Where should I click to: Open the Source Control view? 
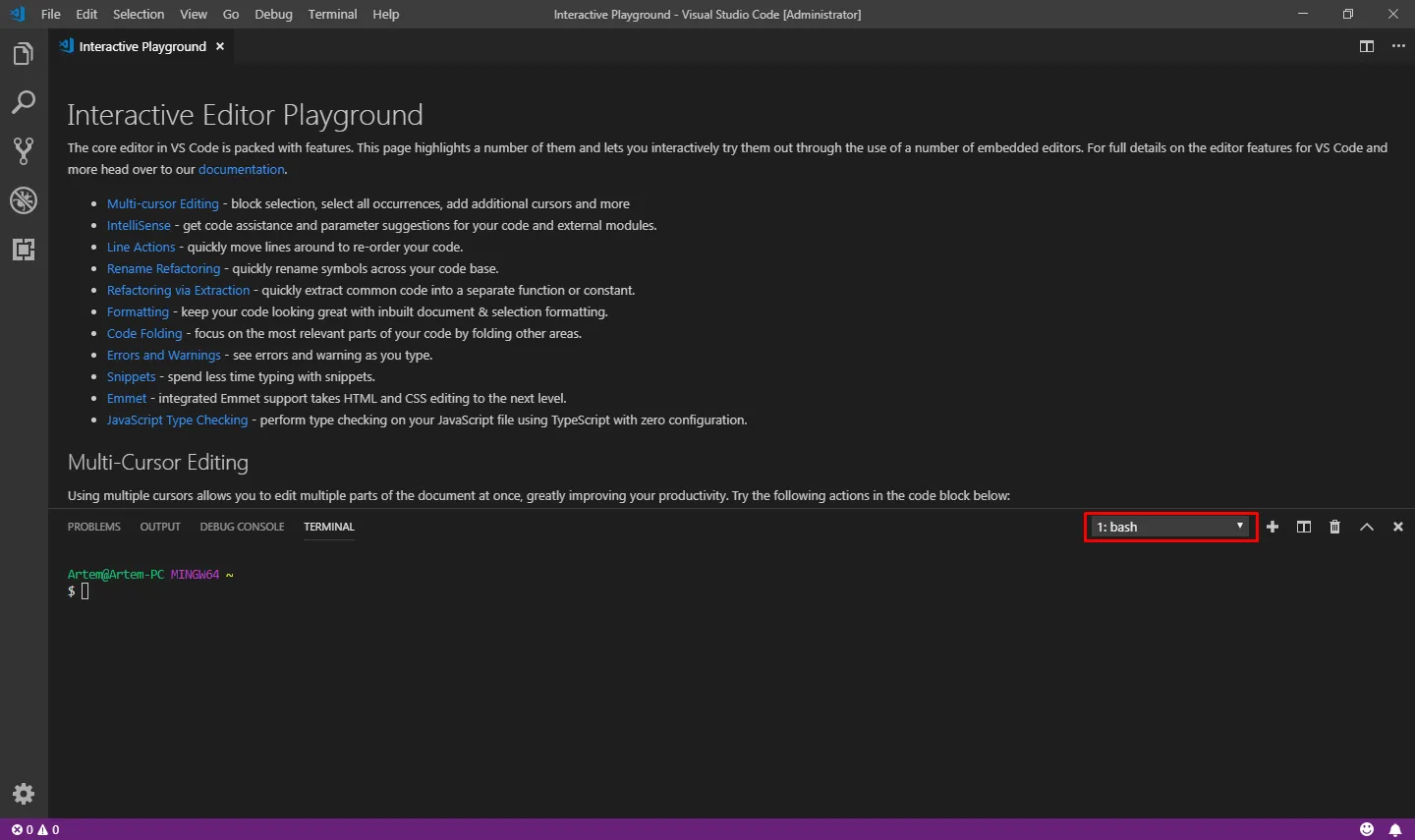tap(24, 151)
